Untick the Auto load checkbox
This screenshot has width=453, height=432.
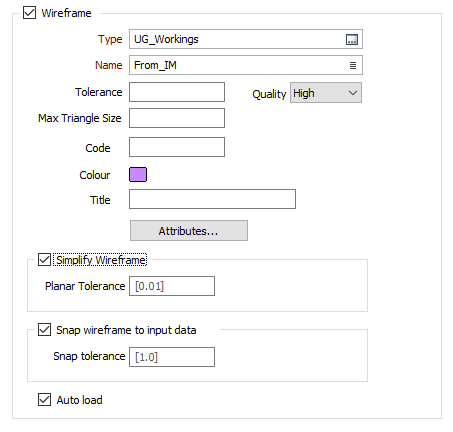(44, 399)
